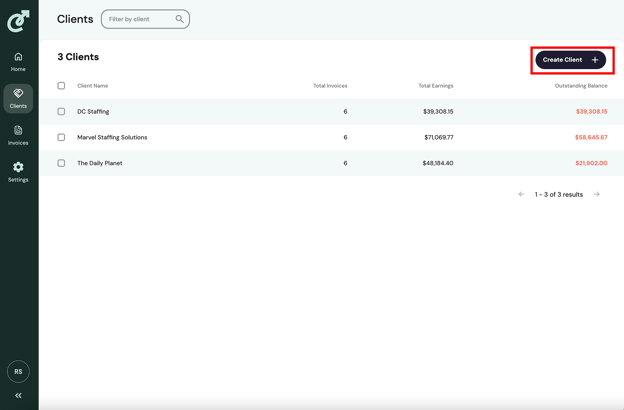Sort by Outstanding Balance column header
624x410 pixels.
coord(581,86)
